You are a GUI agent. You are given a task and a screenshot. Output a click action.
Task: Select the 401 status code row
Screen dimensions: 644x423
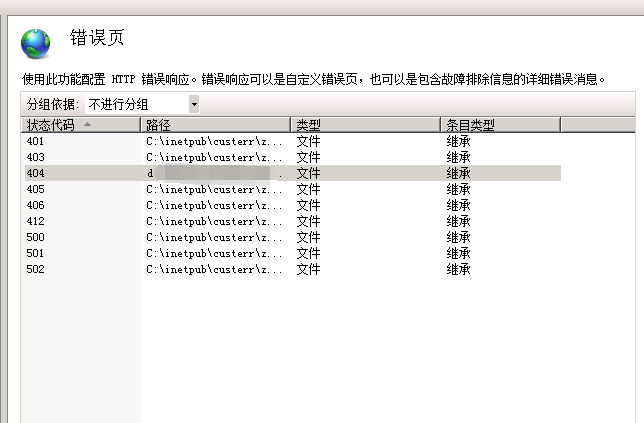35,141
